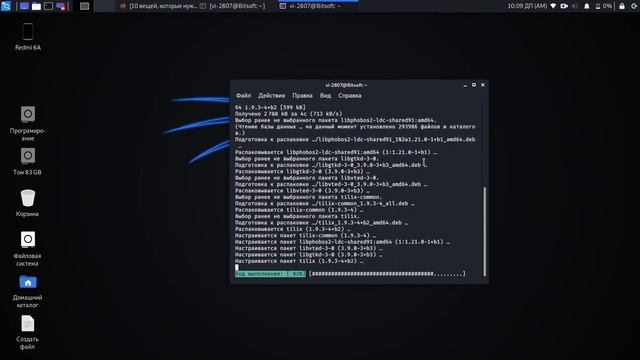This screenshot has height=360, width=640.
Task: Click the terminal vertical scrollbar
Action: (484, 231)
